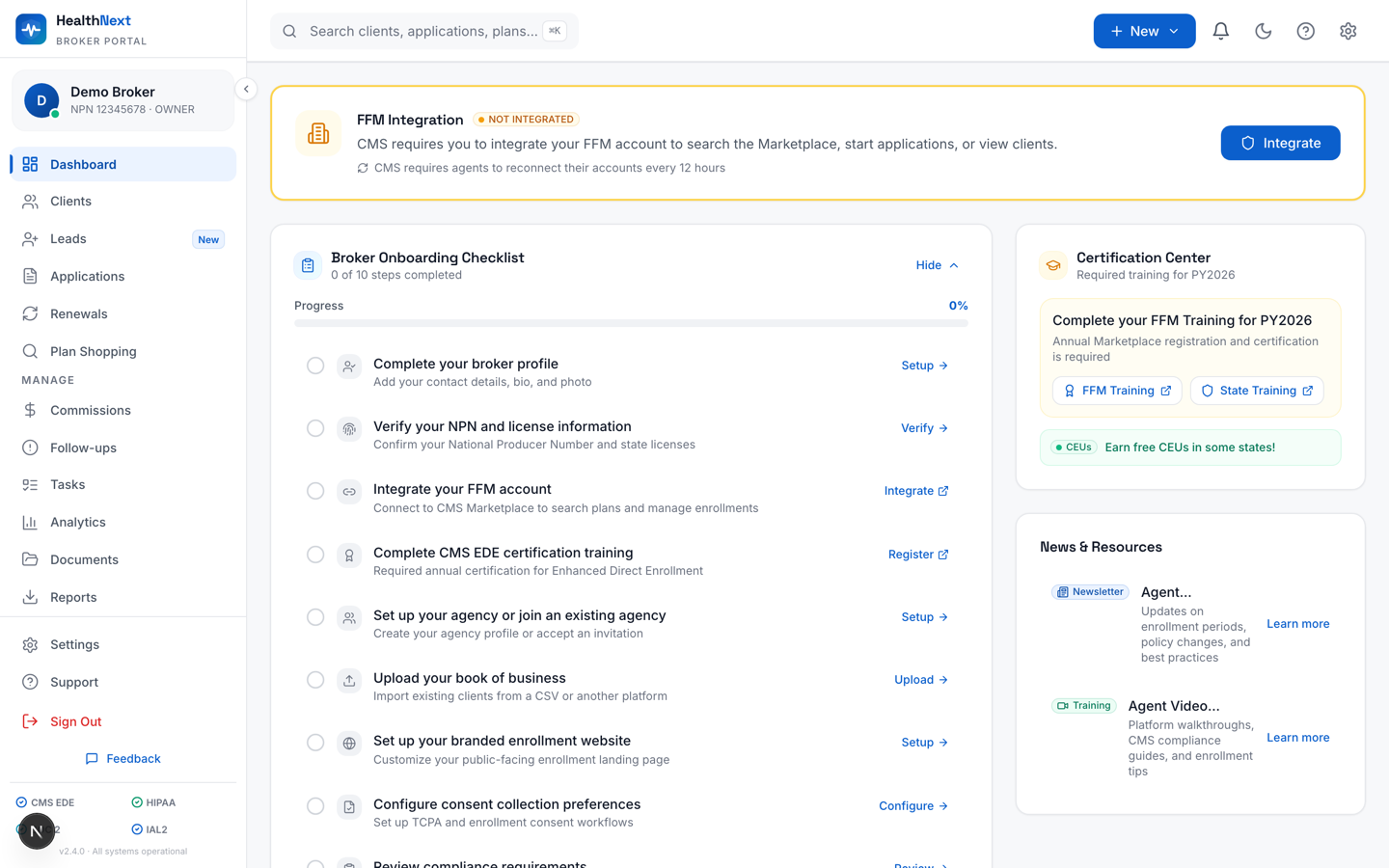Check off Set up branded enrollment website step

(315, 743)
